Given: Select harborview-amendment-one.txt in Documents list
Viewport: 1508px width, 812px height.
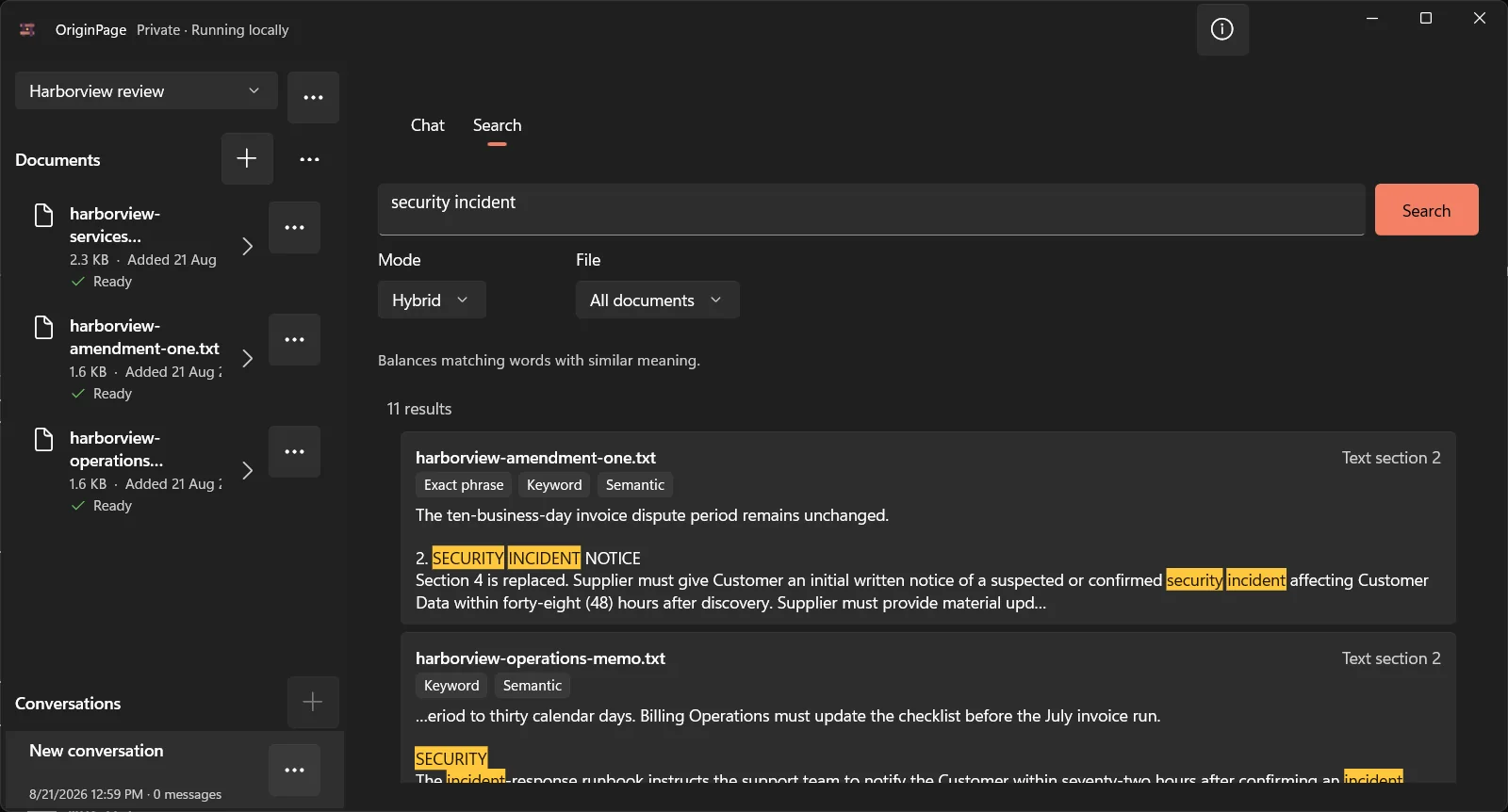Looking at the screenshot, I should tap(144, 337).
